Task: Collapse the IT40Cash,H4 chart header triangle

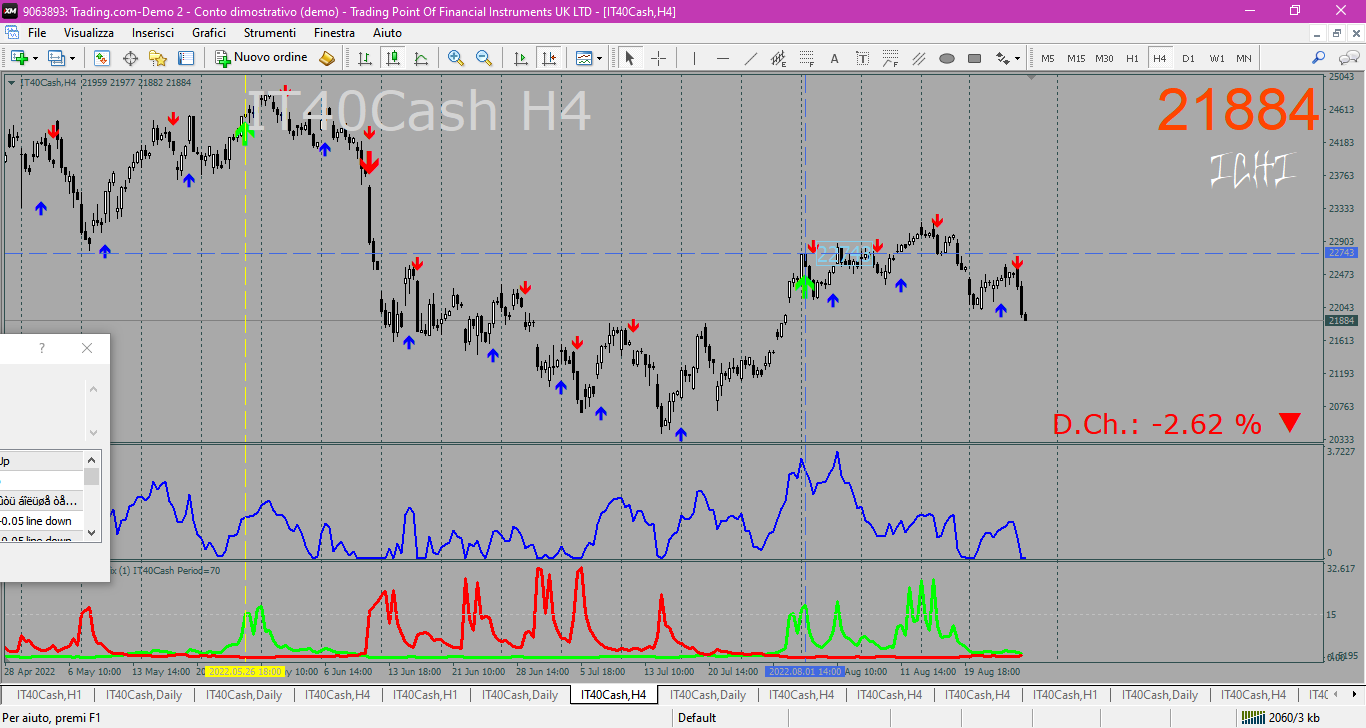Action: pyautogui.click(x=11, y=82)
